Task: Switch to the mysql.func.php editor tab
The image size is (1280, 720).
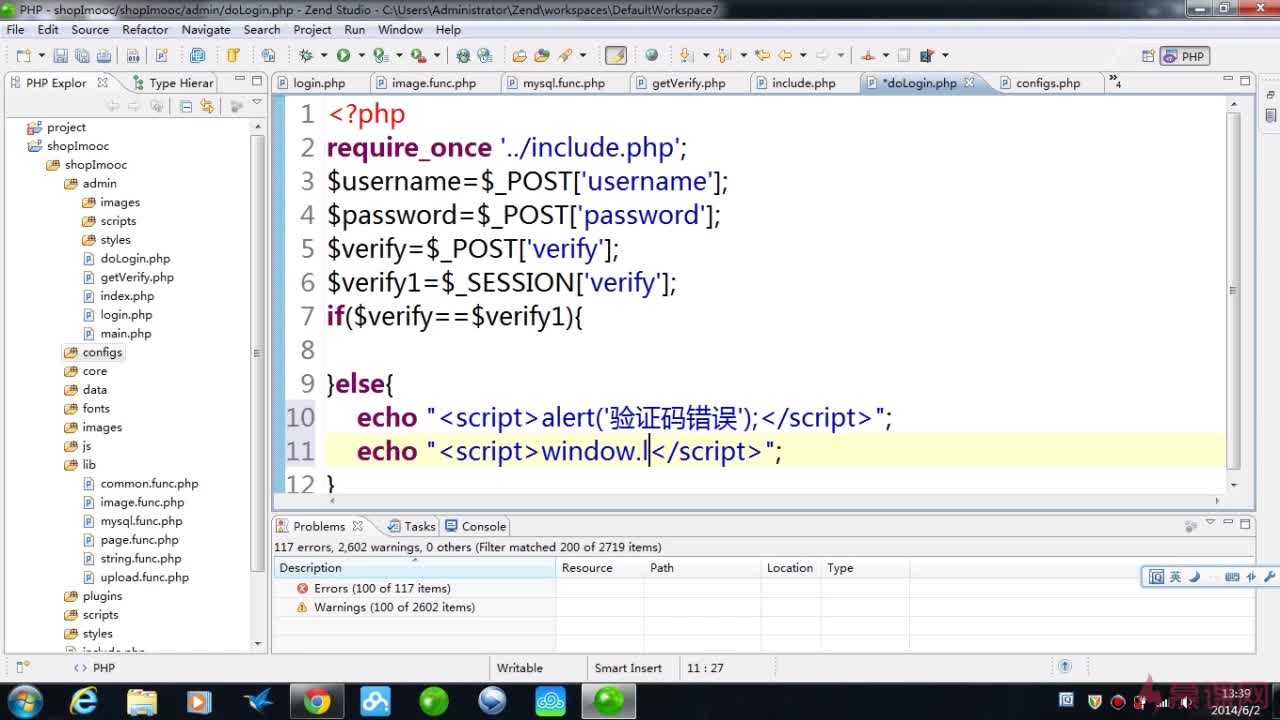Action: pos(563,83)
